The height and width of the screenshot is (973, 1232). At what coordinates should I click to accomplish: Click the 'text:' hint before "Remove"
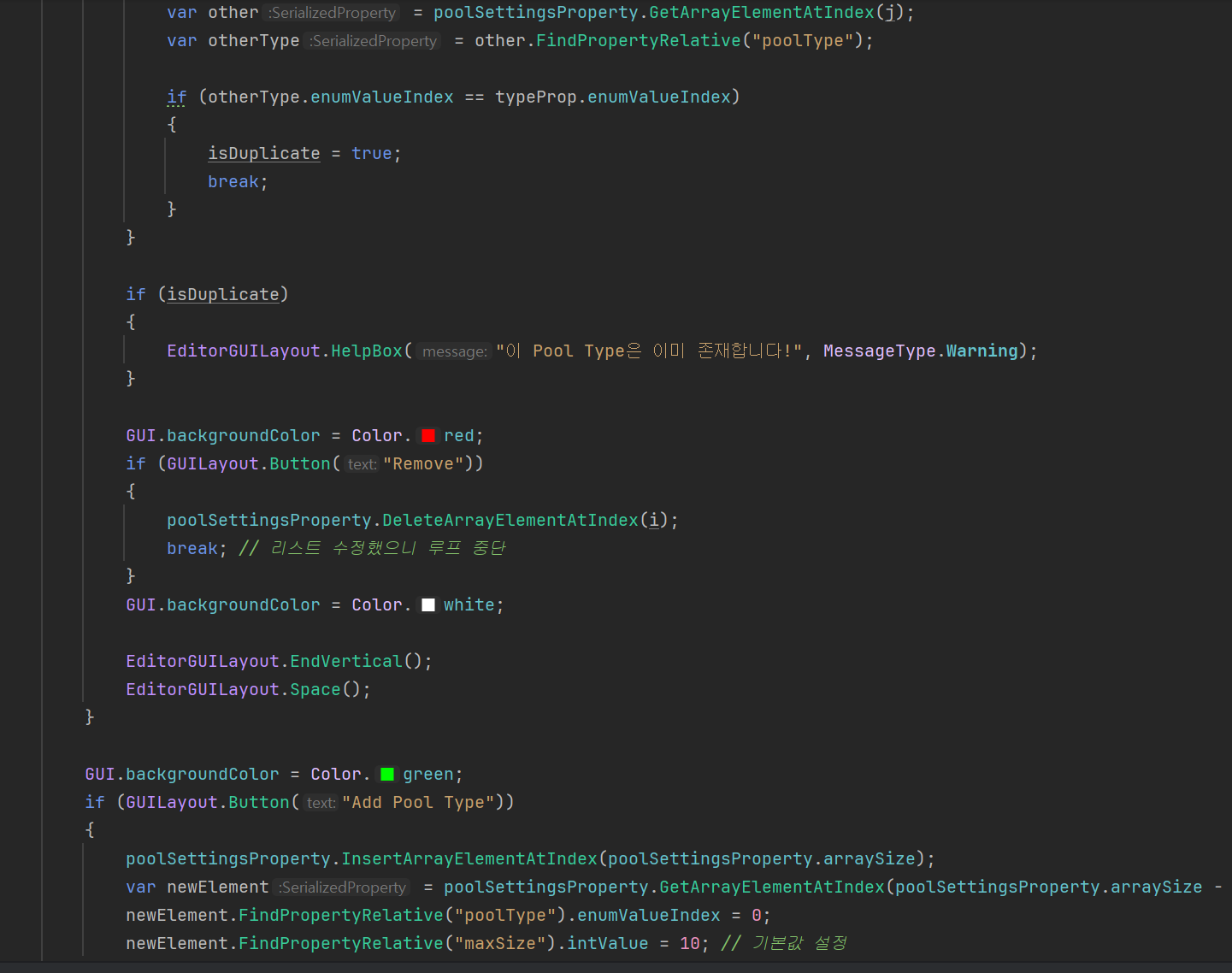pyautogui.click(x=362, y=464)
